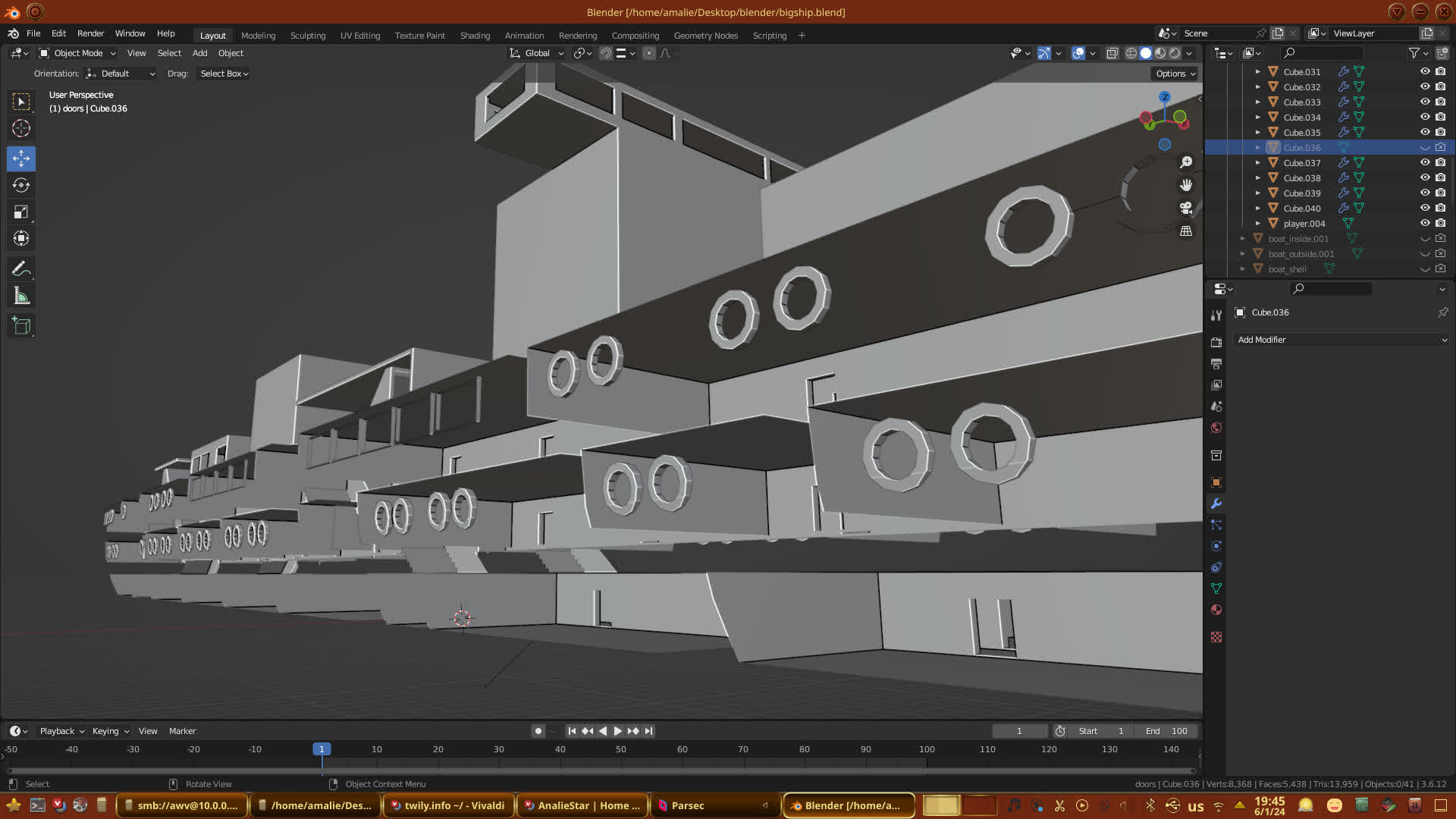Open the Object Mode dropdown
Screen dimensions: 1456x819
77,53
